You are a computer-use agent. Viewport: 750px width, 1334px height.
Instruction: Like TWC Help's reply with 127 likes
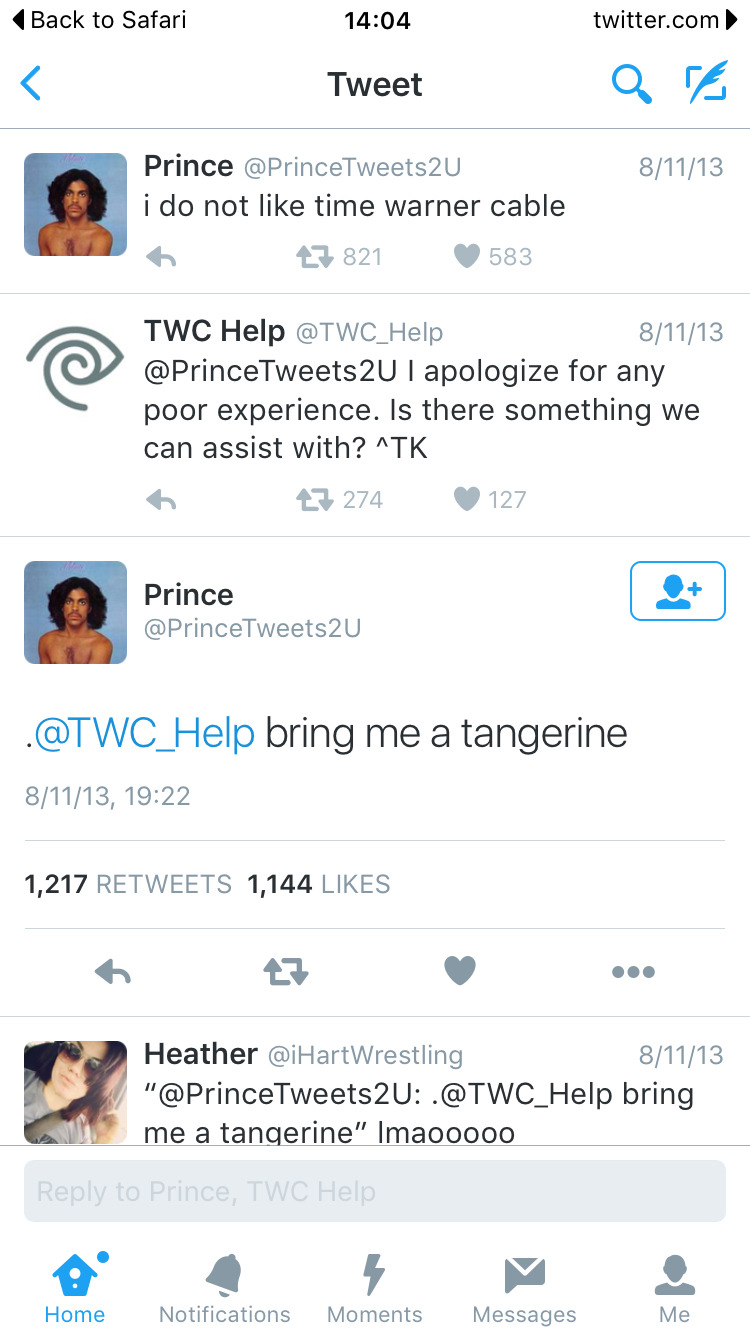tap(490, 499)
